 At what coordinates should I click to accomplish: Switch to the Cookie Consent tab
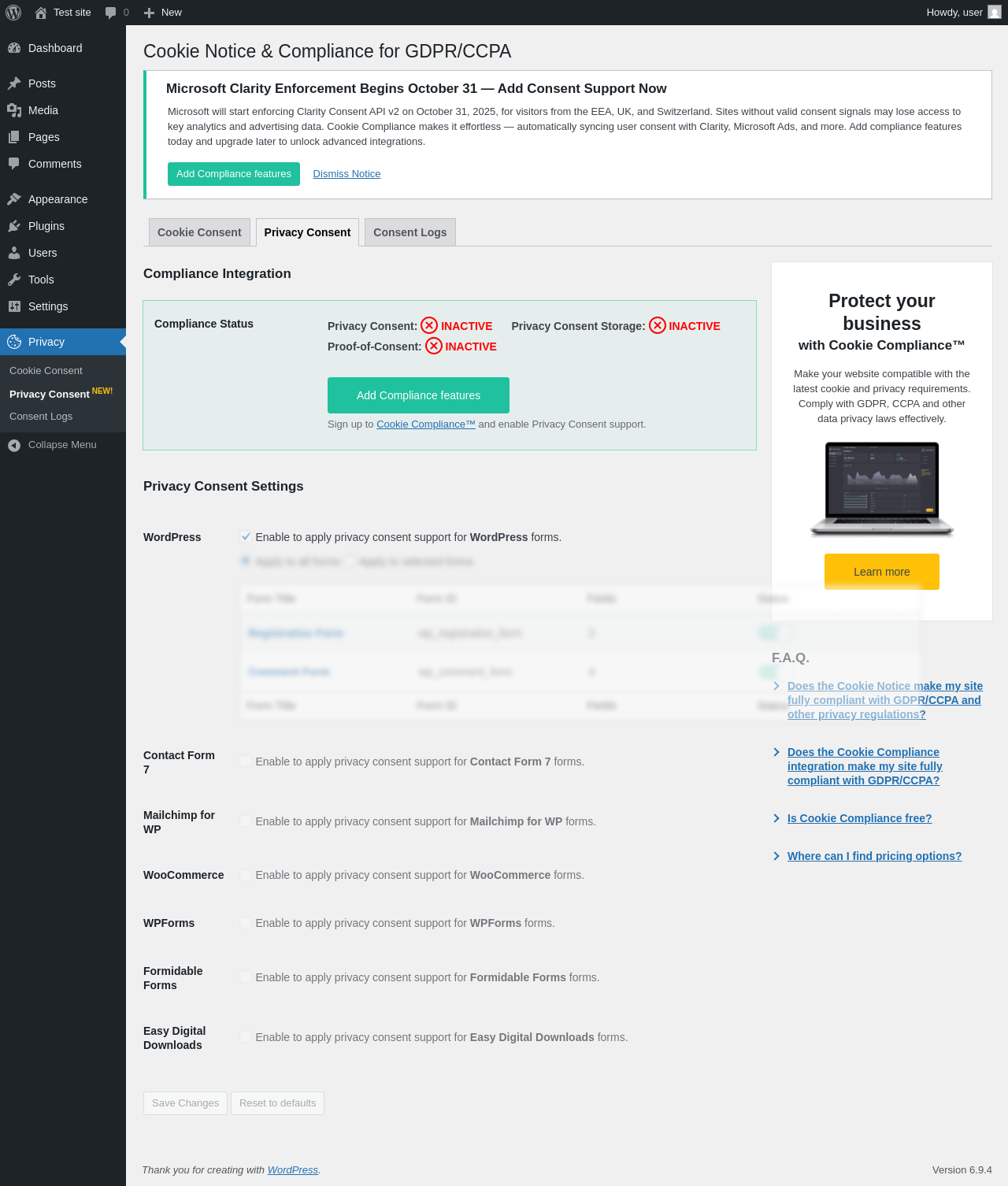point(199,232)
